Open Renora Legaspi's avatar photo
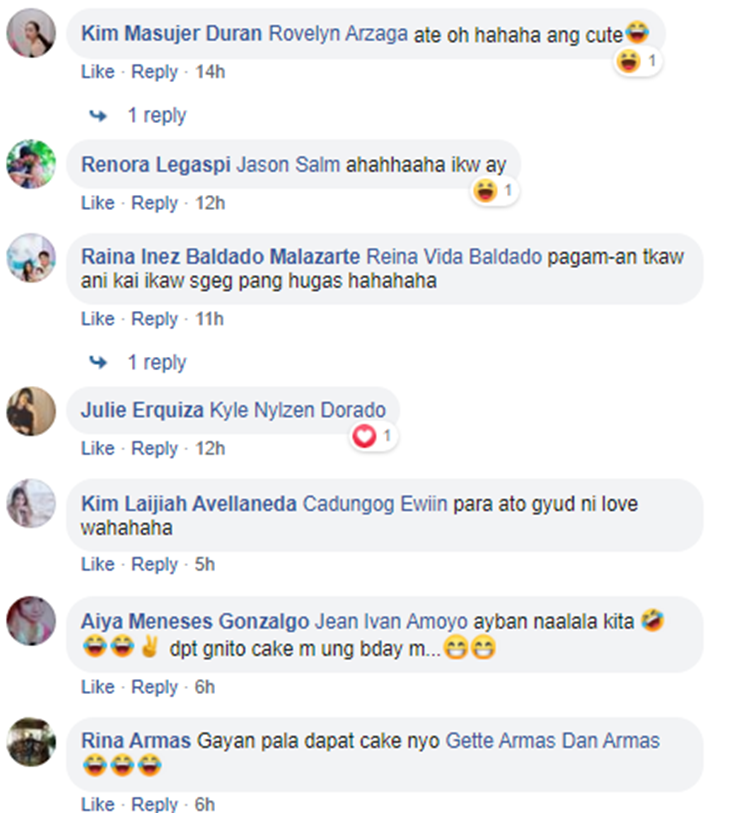The width and height of the screenshot is (750, 813). [31, 164]
